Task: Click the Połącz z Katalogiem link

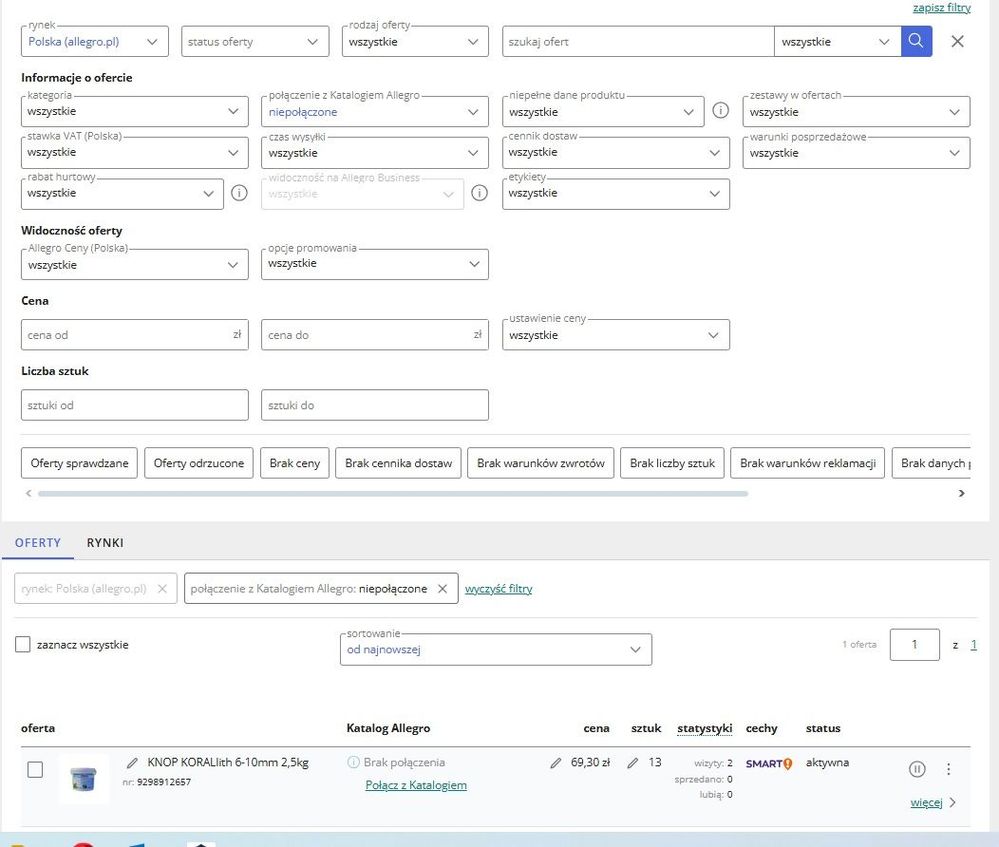Action: [x=416, y=785]
